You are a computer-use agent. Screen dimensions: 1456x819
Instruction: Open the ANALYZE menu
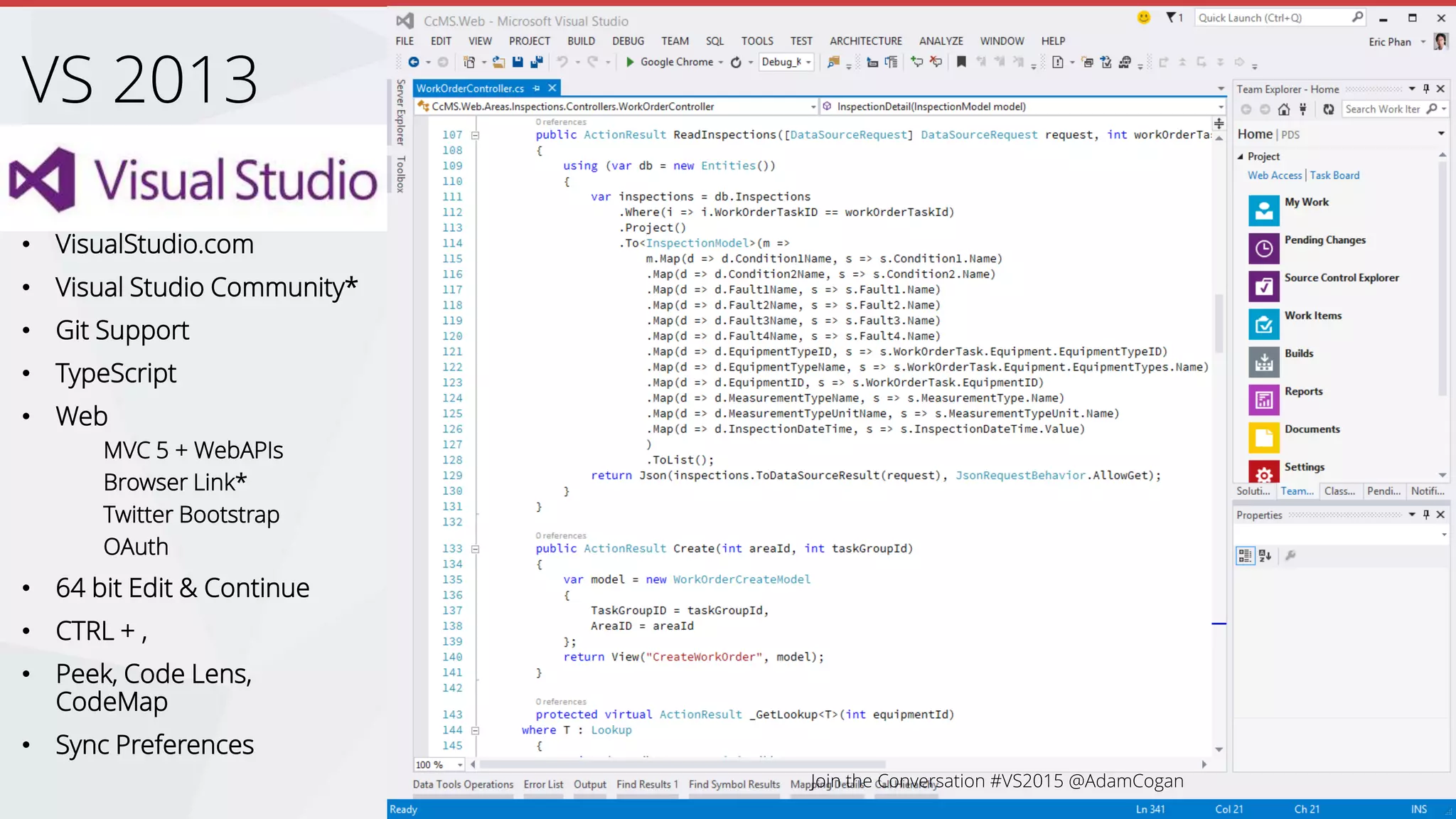click(x=941, y=41)
